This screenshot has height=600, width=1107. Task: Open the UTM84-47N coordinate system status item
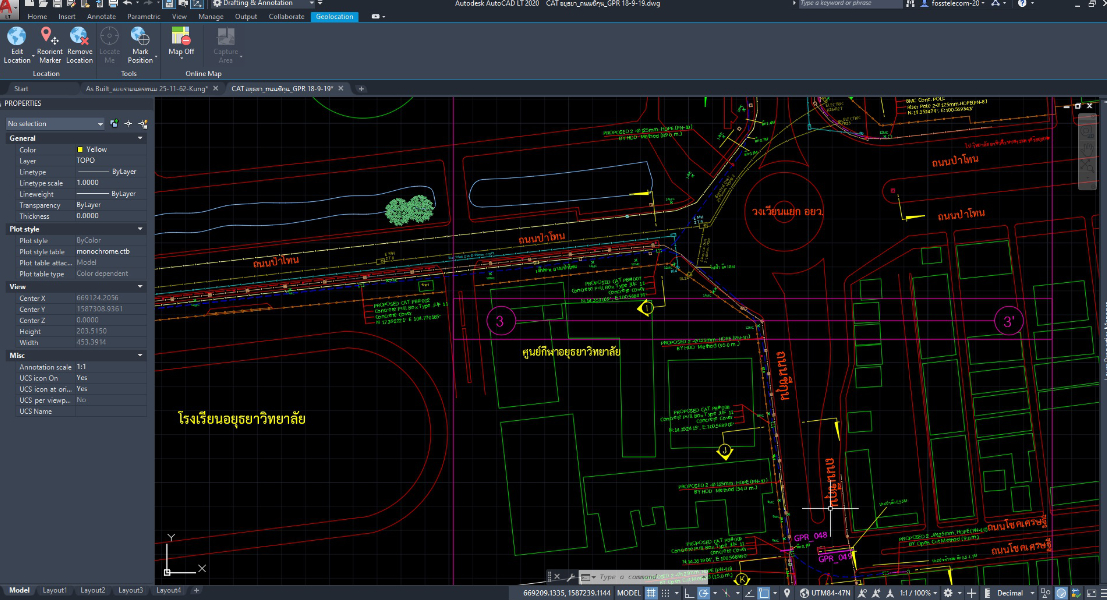[x=825, y=593]
